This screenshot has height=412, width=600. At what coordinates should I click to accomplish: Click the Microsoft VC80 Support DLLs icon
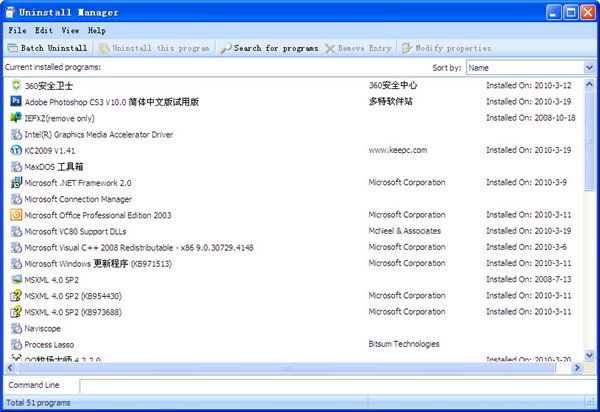[16, 231]
